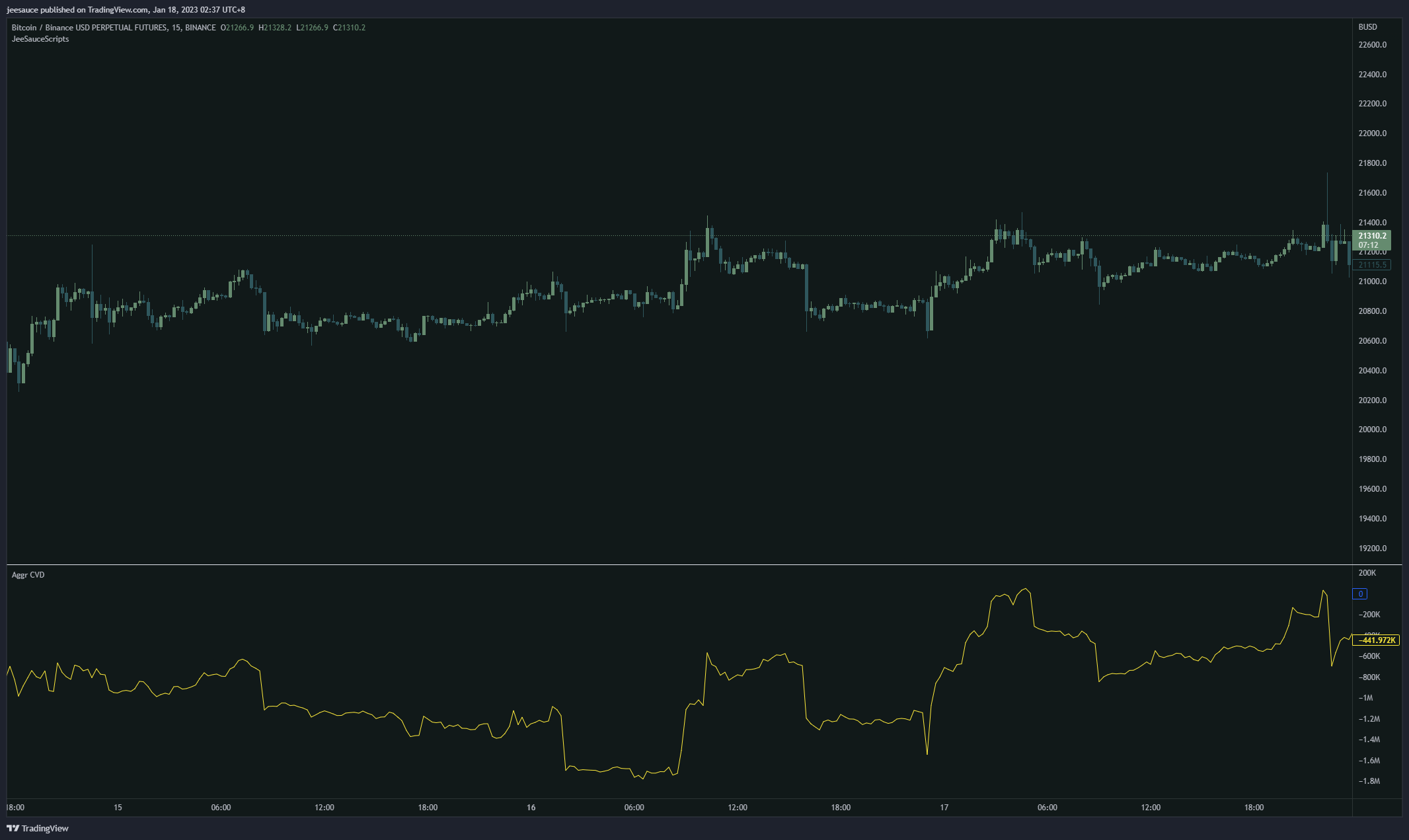Click the -1.8M label on CVD scale
The image size is (1409, 840).
[1369, 781]
